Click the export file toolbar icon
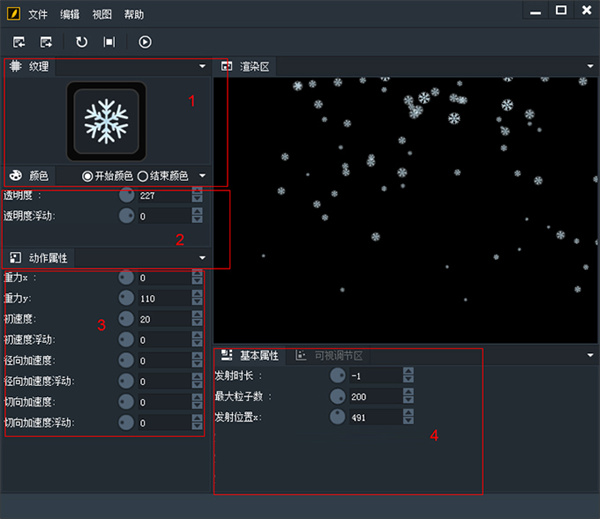This screenshot has width=600, height=519. (x=46, y=42)
